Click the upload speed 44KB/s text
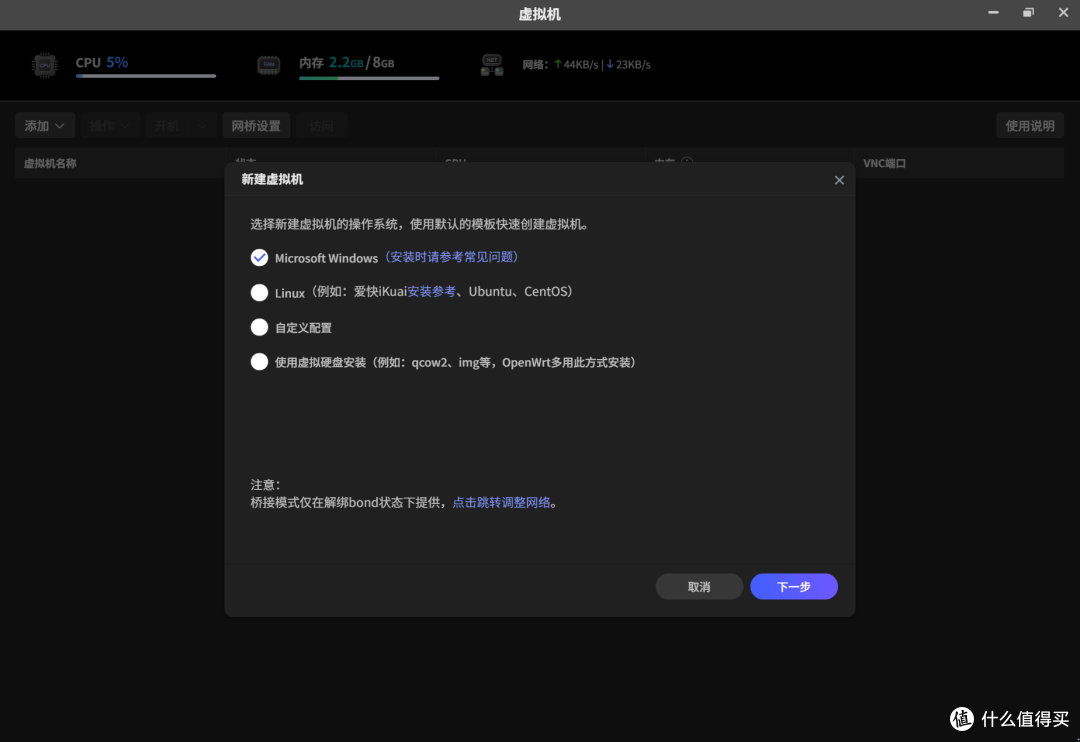This screenshot has width=1080, height=742. [581, 64]
